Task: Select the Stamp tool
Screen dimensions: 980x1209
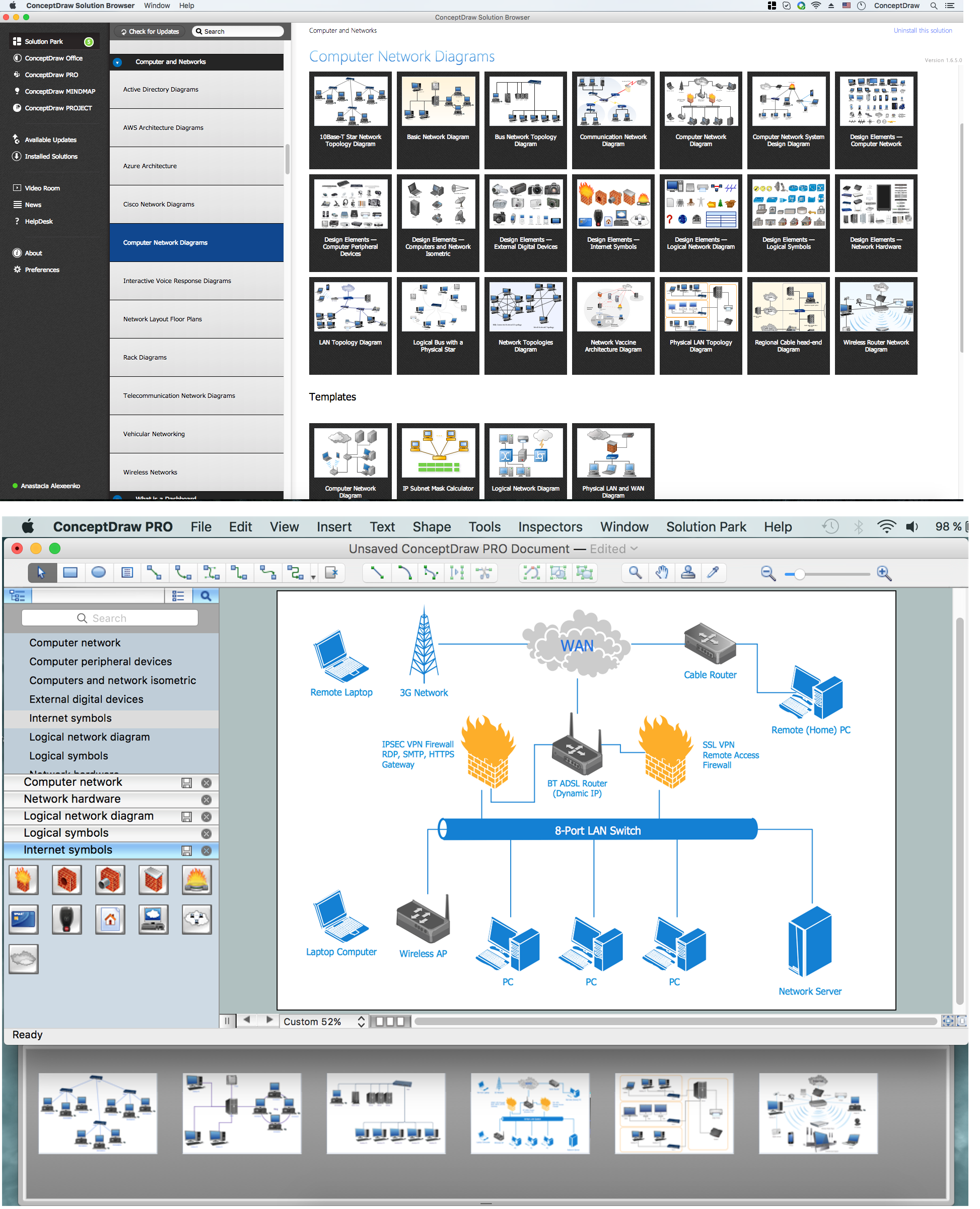Action: 687,573
